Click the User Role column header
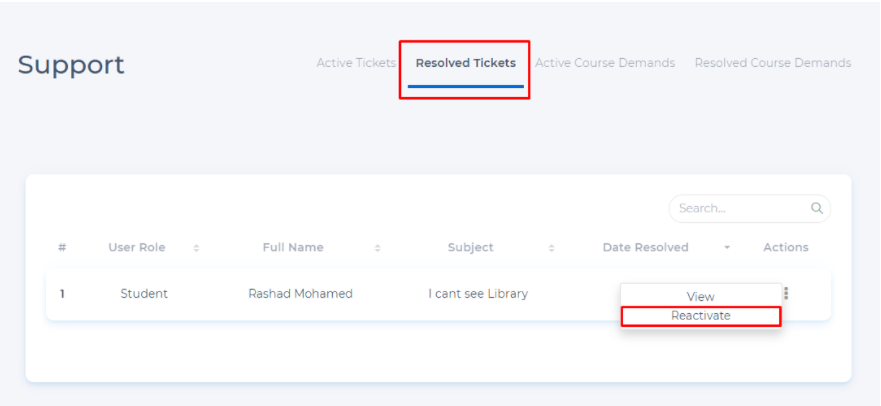 tap(137, 248)
